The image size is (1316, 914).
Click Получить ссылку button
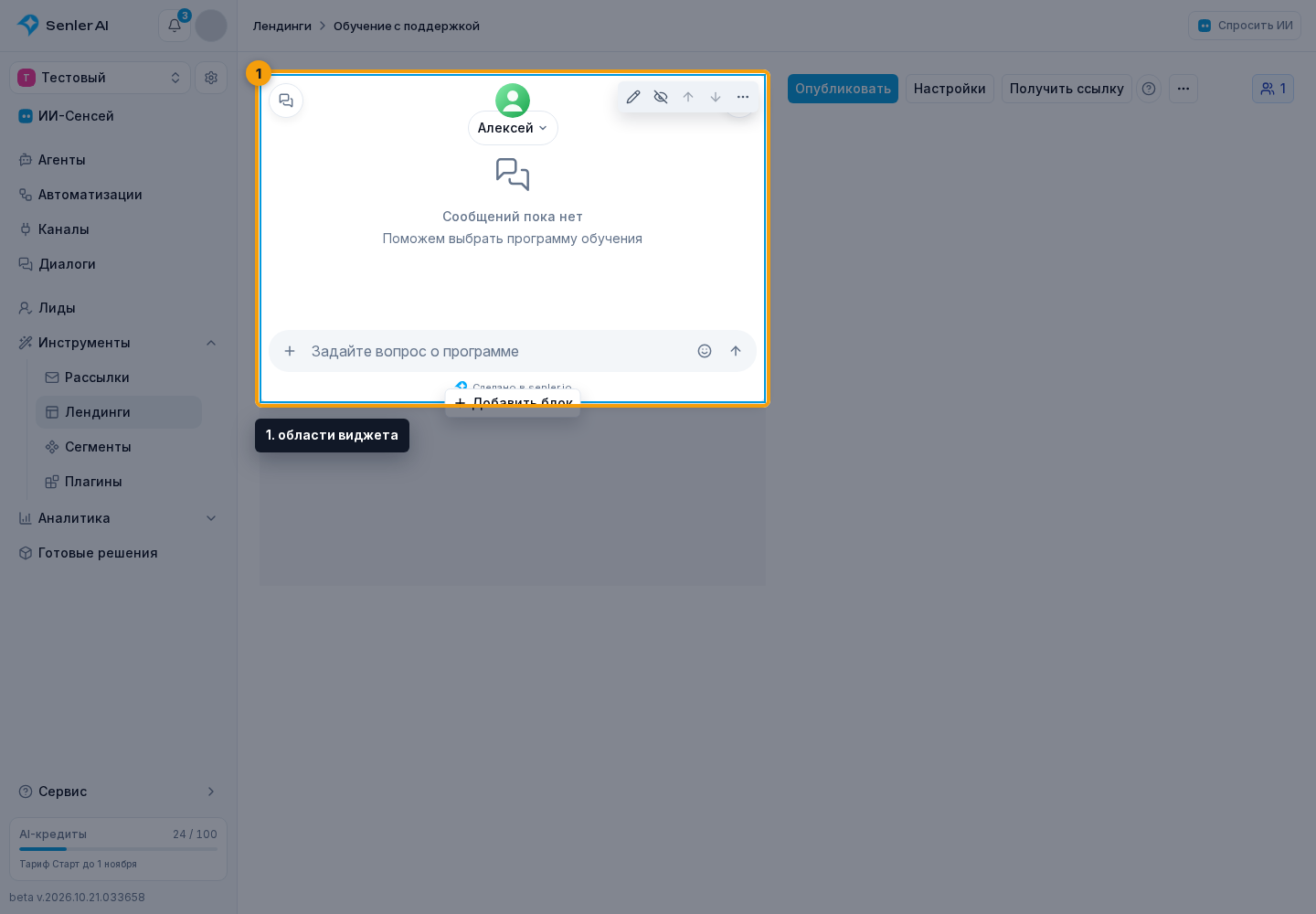tap(1067, 89)
